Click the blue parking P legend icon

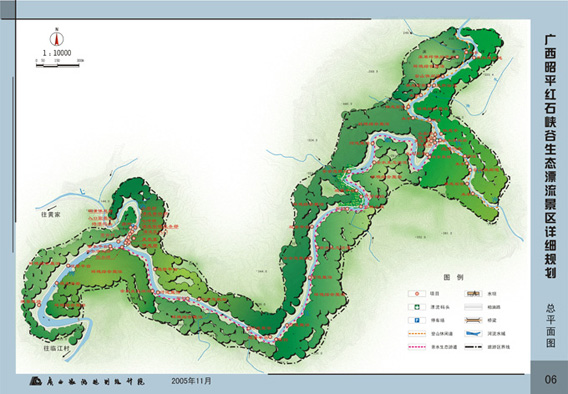tap(417, 320)
